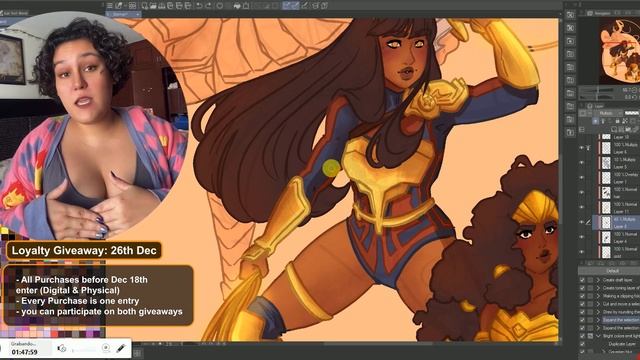Click the layer opacity slider
The height and width of the screenshot is (360, 640).
pos(632,113)
